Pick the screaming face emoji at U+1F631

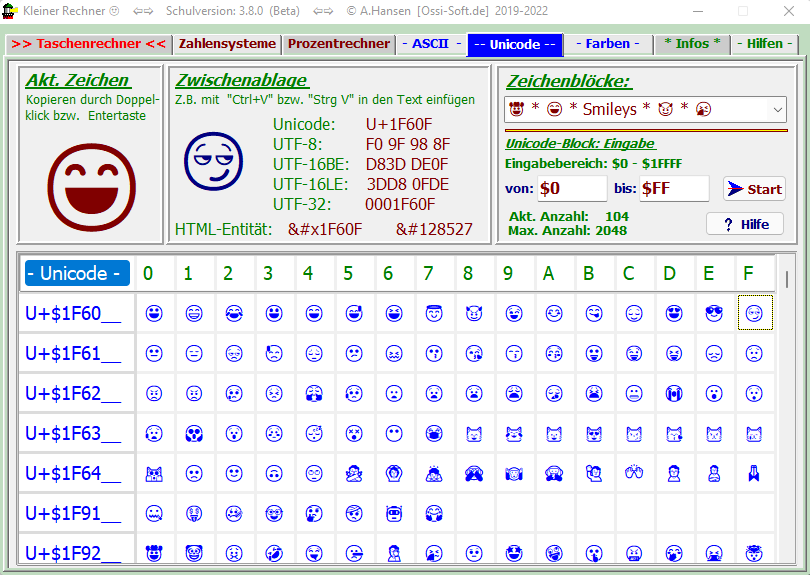(x=194, y=434)
